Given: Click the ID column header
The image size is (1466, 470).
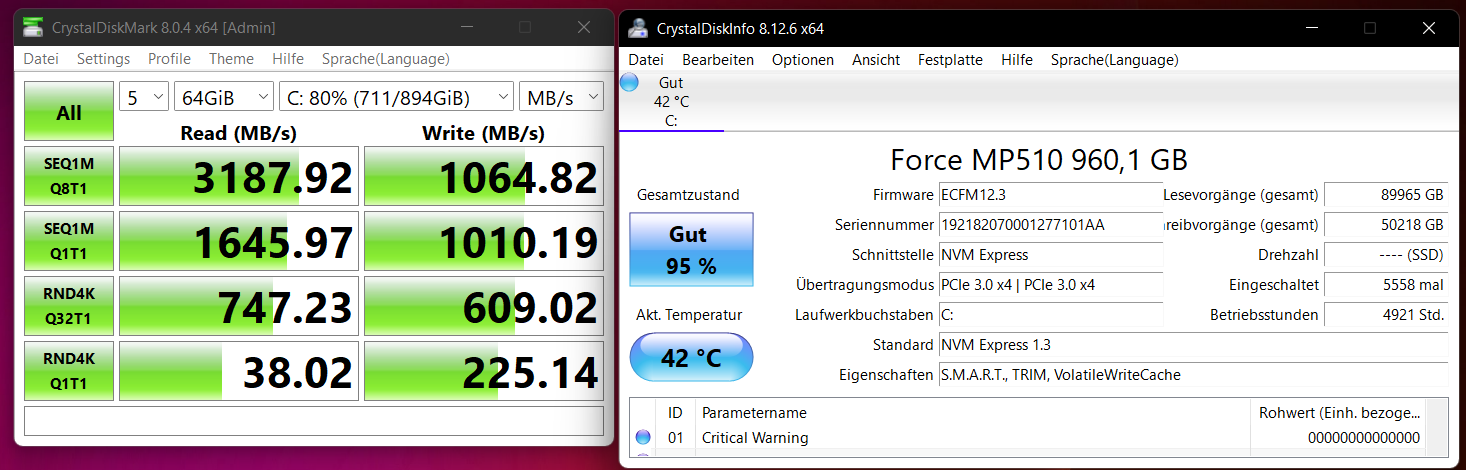Looking at the screenshot, I should [676, 412].
